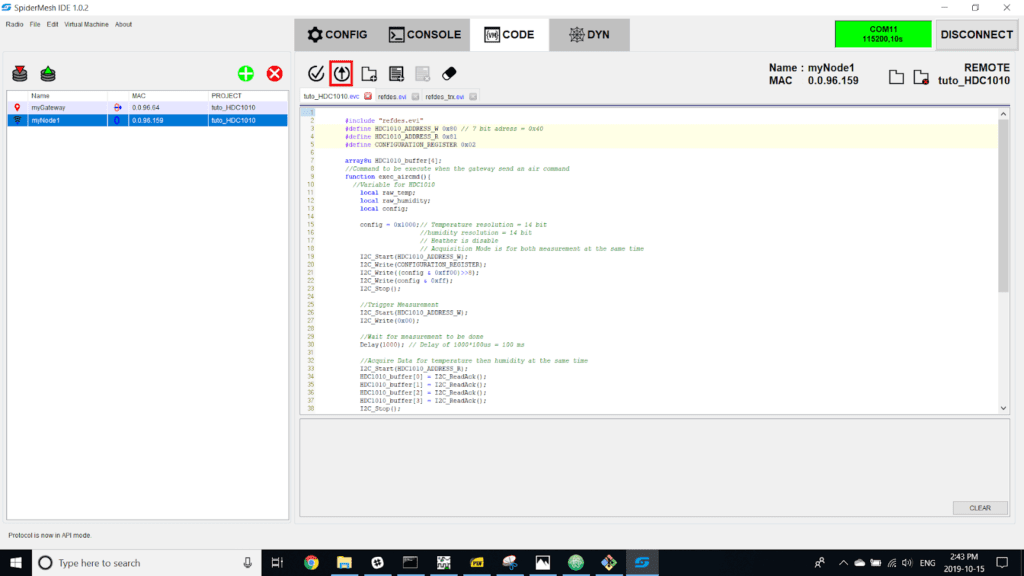Click the myNode1 node type icon
Viewport: 1024px width, 576px height.
(x=17, y=120)
